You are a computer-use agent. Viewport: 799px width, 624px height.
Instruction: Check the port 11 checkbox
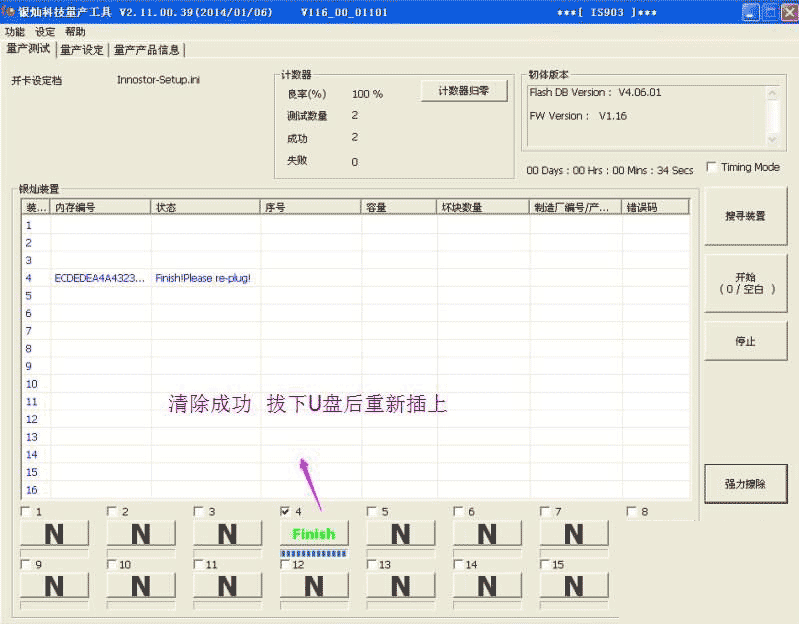[x=198, y=564]
